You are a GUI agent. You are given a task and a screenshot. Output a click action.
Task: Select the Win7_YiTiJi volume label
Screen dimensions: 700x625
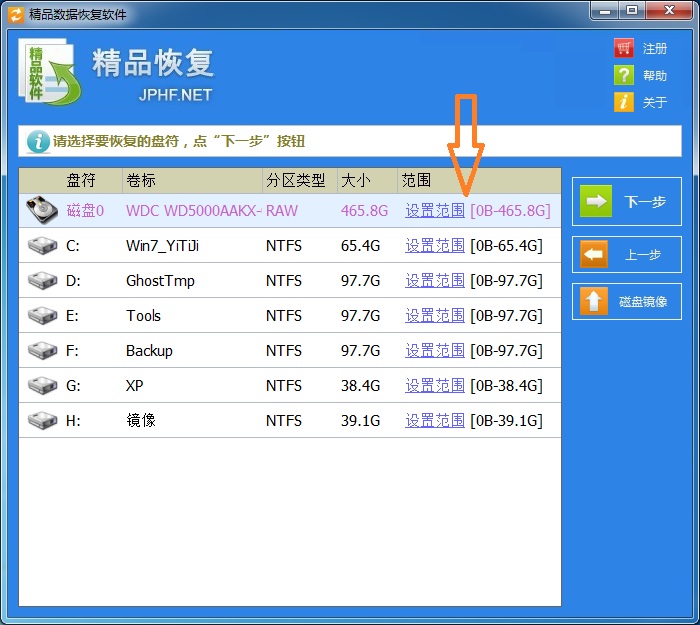162,246
